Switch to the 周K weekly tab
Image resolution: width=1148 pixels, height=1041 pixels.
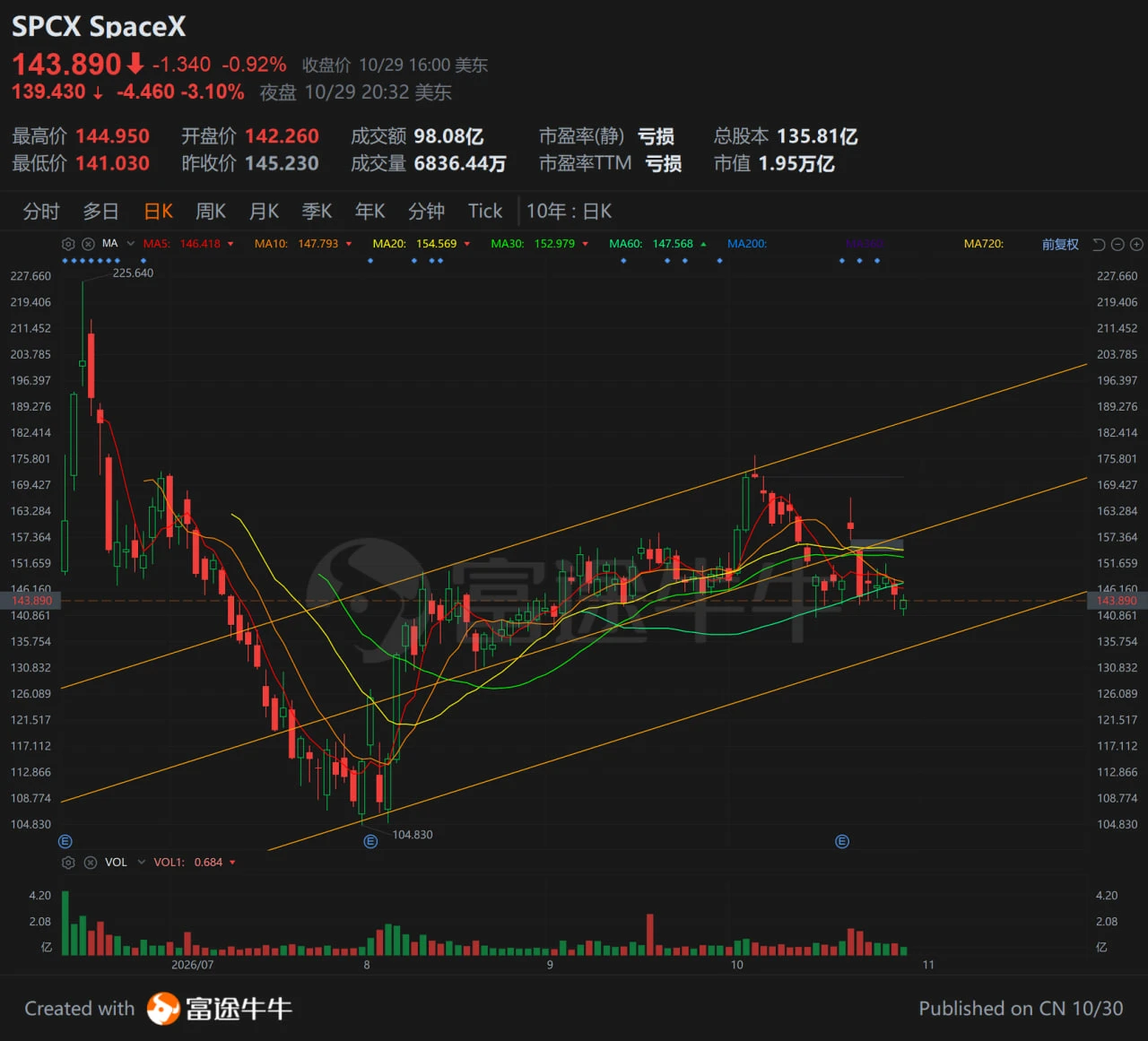[211, 212]
